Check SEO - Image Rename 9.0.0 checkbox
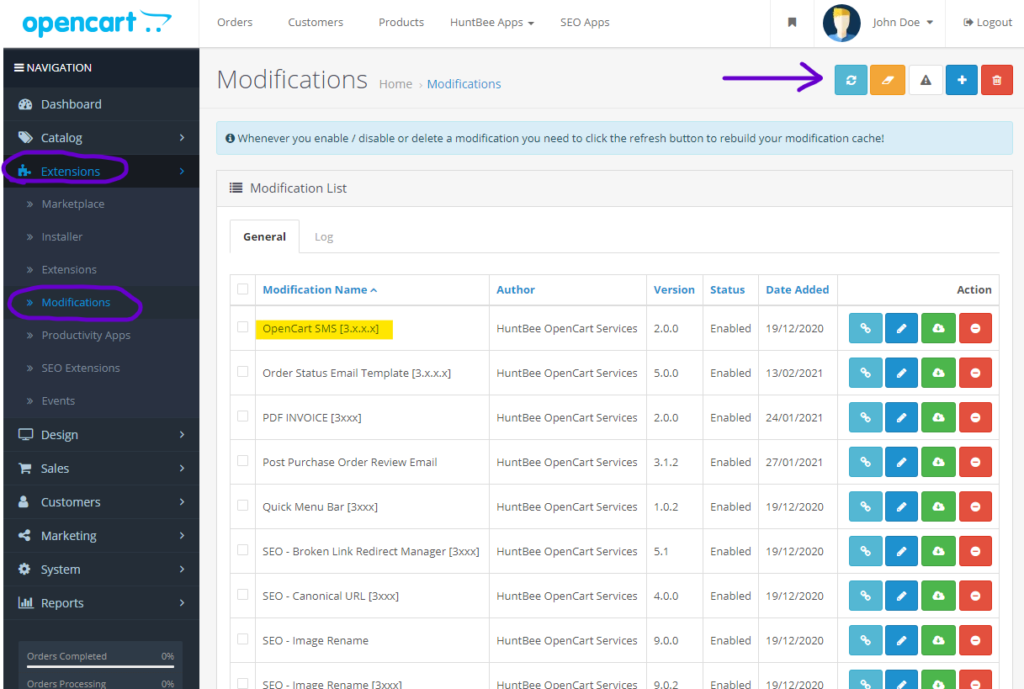 tap(242, 639)
